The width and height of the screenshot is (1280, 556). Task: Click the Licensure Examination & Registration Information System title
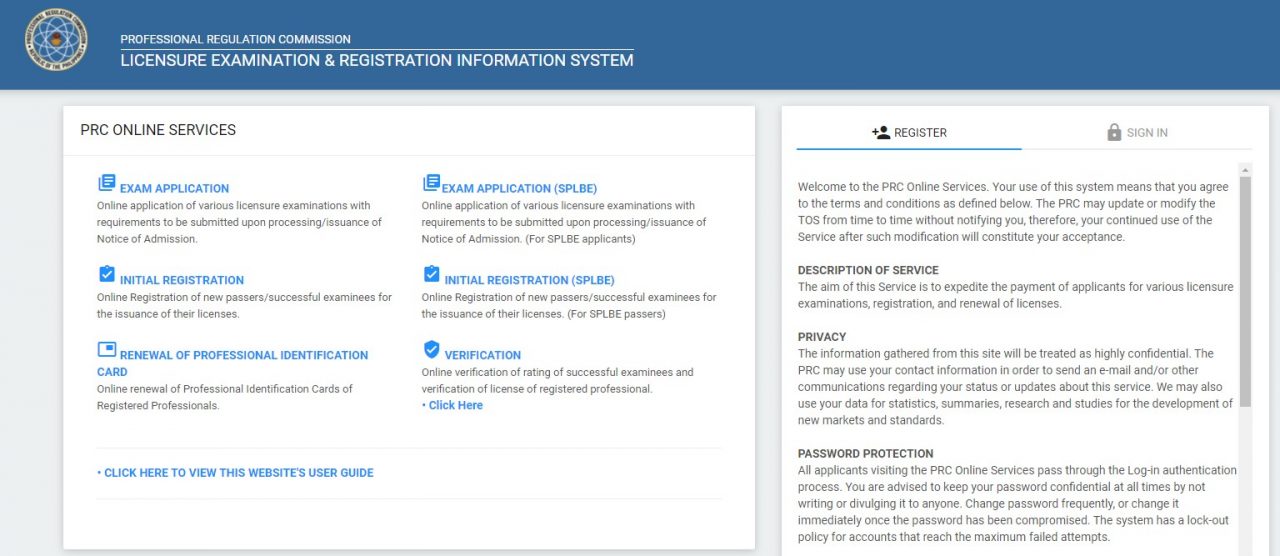pyautogui.click(x=377, y=60)
